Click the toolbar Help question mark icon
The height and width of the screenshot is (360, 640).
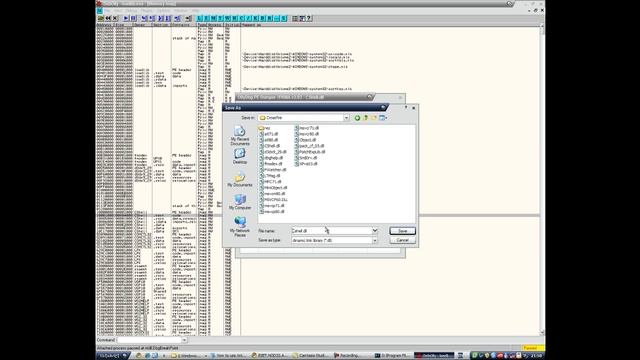point(309,18)
